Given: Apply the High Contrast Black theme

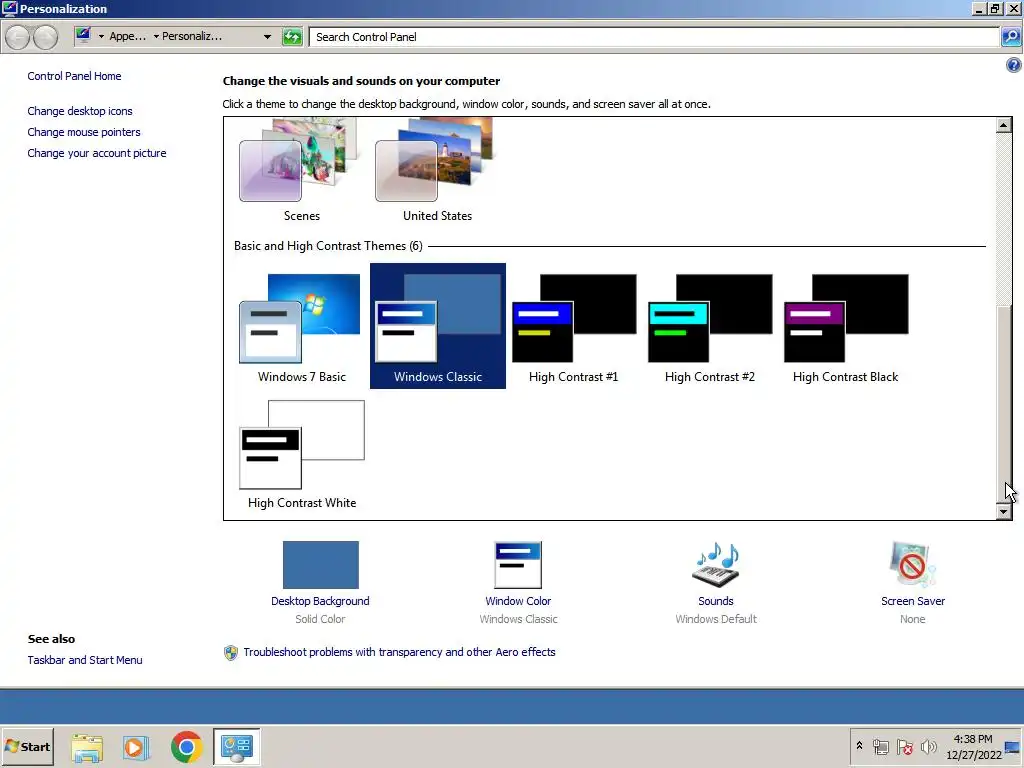Looking at the screenshot, I should [845, 327].
